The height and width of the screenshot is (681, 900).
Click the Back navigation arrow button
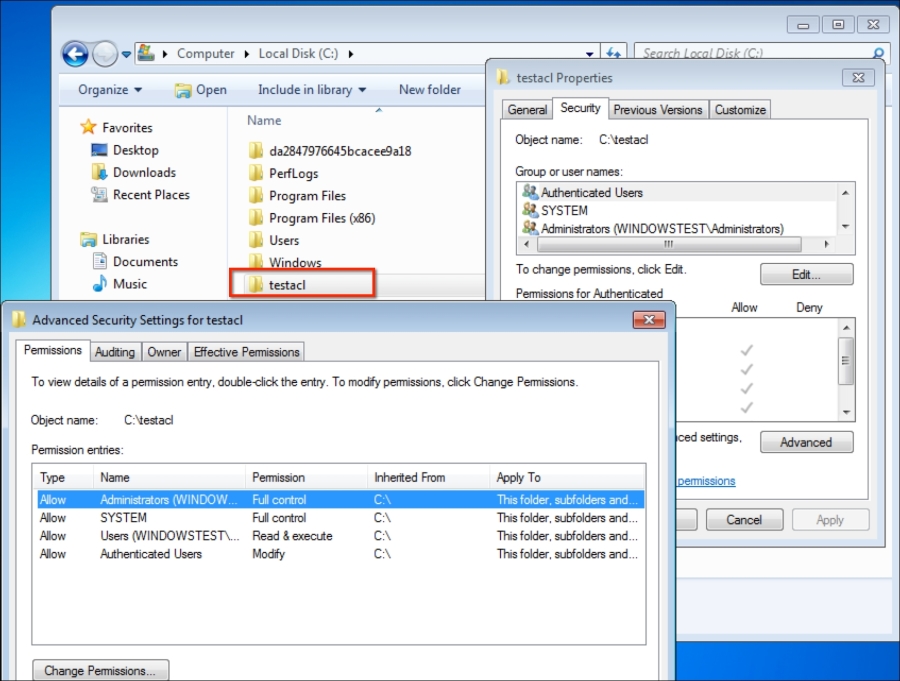point(75,53)
